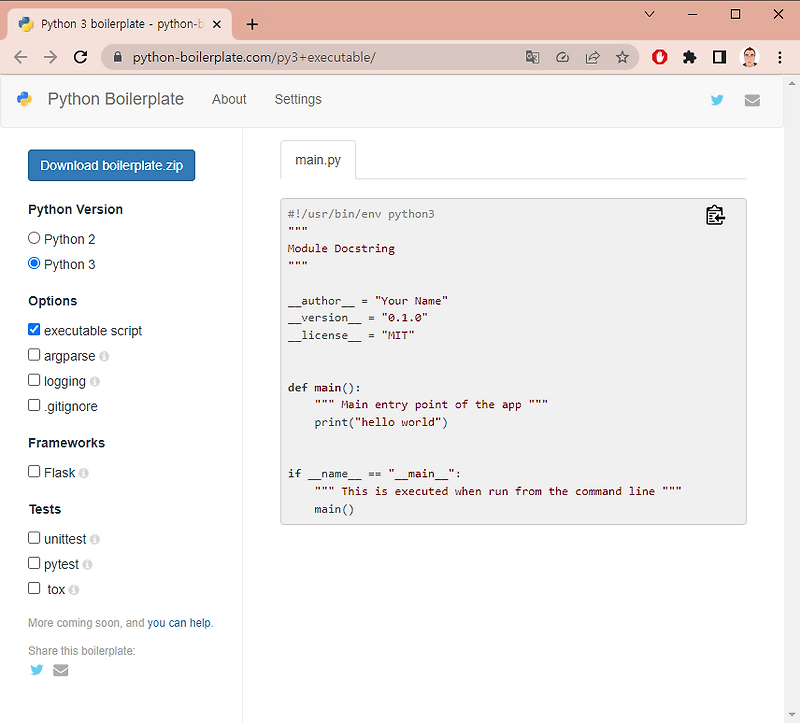Select the Python 2 radio button
The image size is (800, 723).
34,238
